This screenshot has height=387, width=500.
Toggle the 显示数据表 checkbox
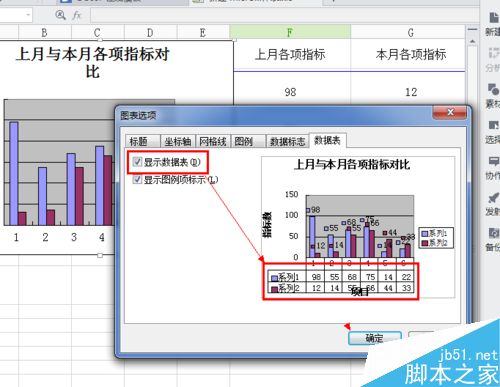click(137, 162)
